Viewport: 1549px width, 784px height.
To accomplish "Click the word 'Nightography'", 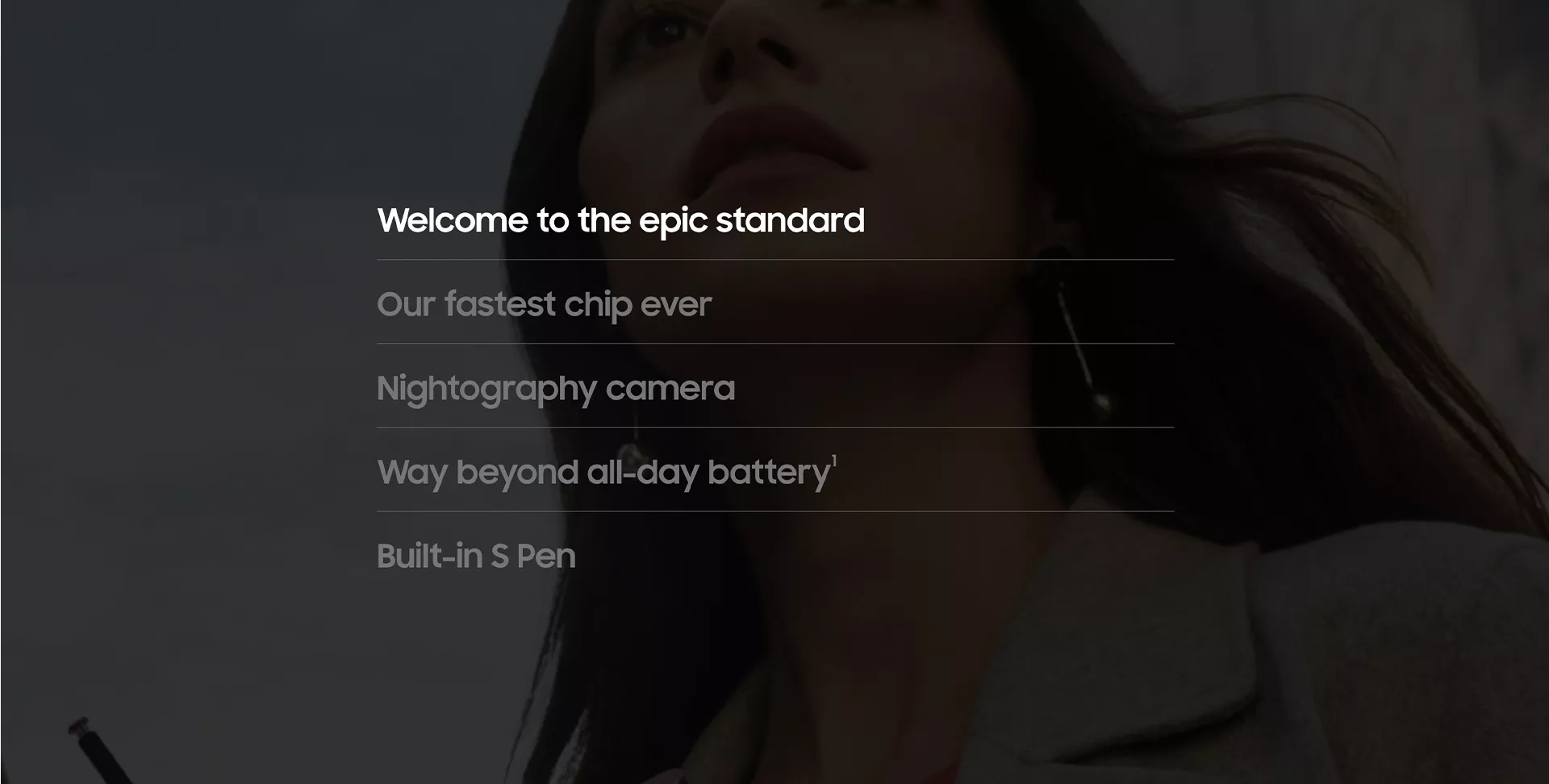I will [x=486, y=389].
